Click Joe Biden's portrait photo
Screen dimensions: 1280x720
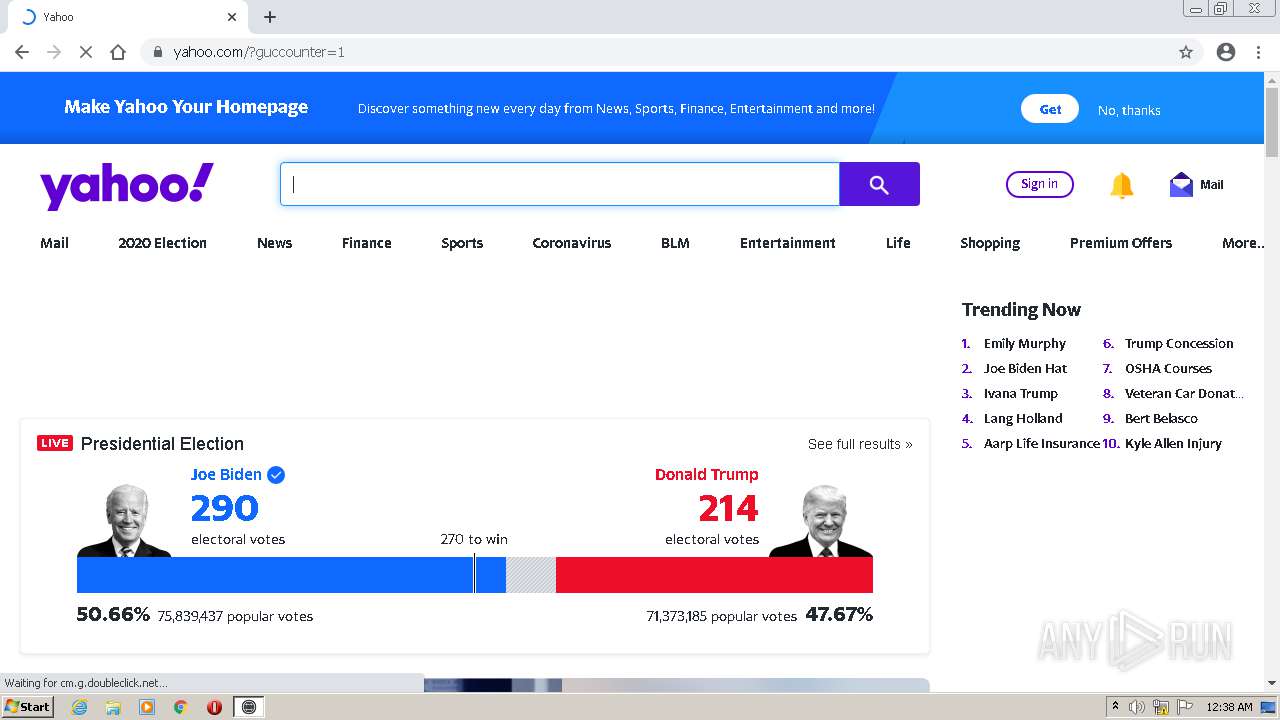click(x=125, y=521)
